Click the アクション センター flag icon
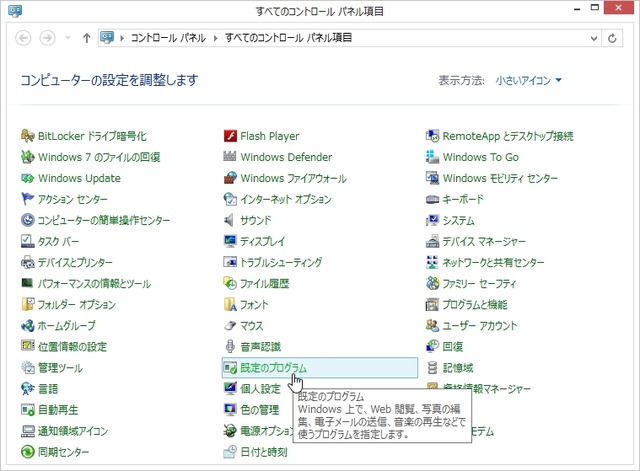The image size is (640, 471). click(x=27, y=199)
